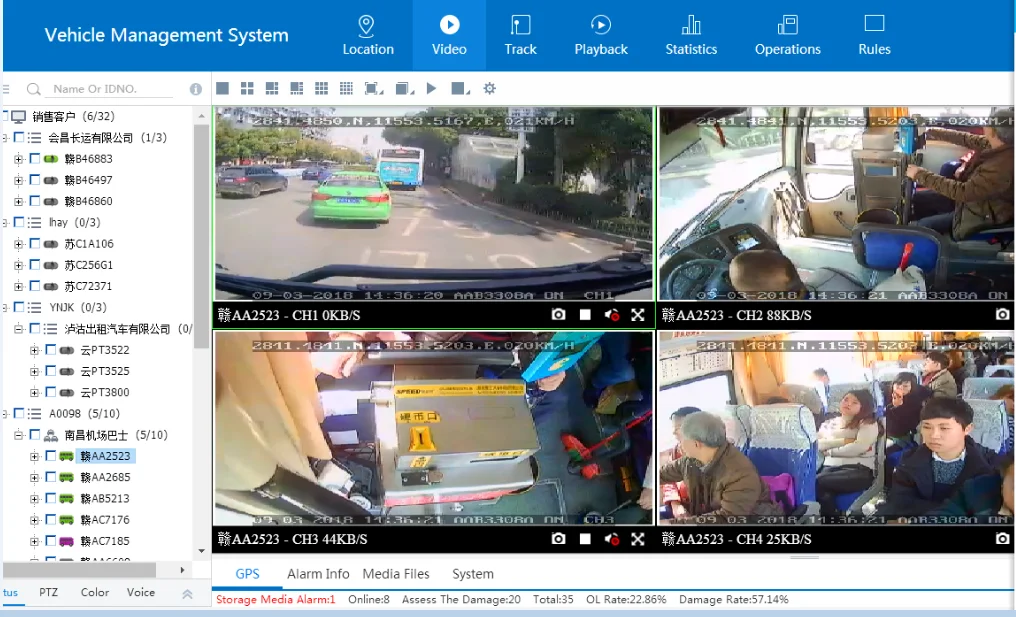
Task: Expand the 云PT3522 tree node
Action: [x=35, y=351]
